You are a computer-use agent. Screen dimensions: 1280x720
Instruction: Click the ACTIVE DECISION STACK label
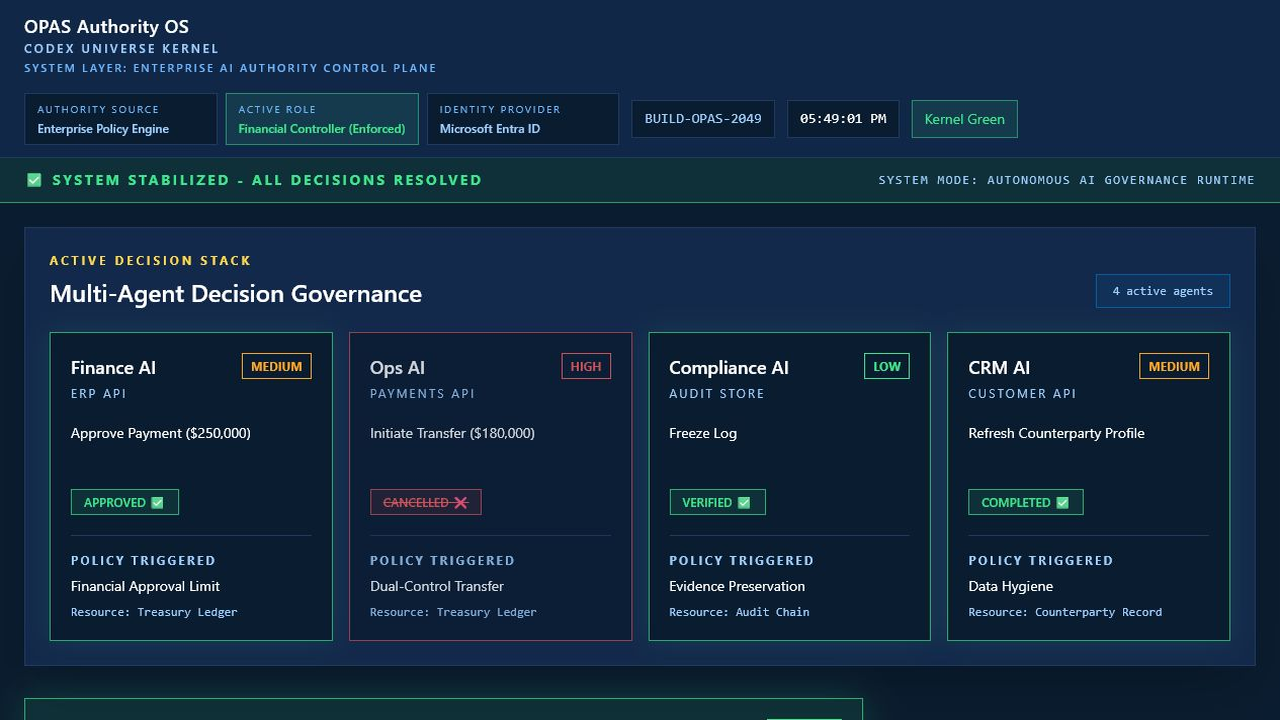coord(150,261)
